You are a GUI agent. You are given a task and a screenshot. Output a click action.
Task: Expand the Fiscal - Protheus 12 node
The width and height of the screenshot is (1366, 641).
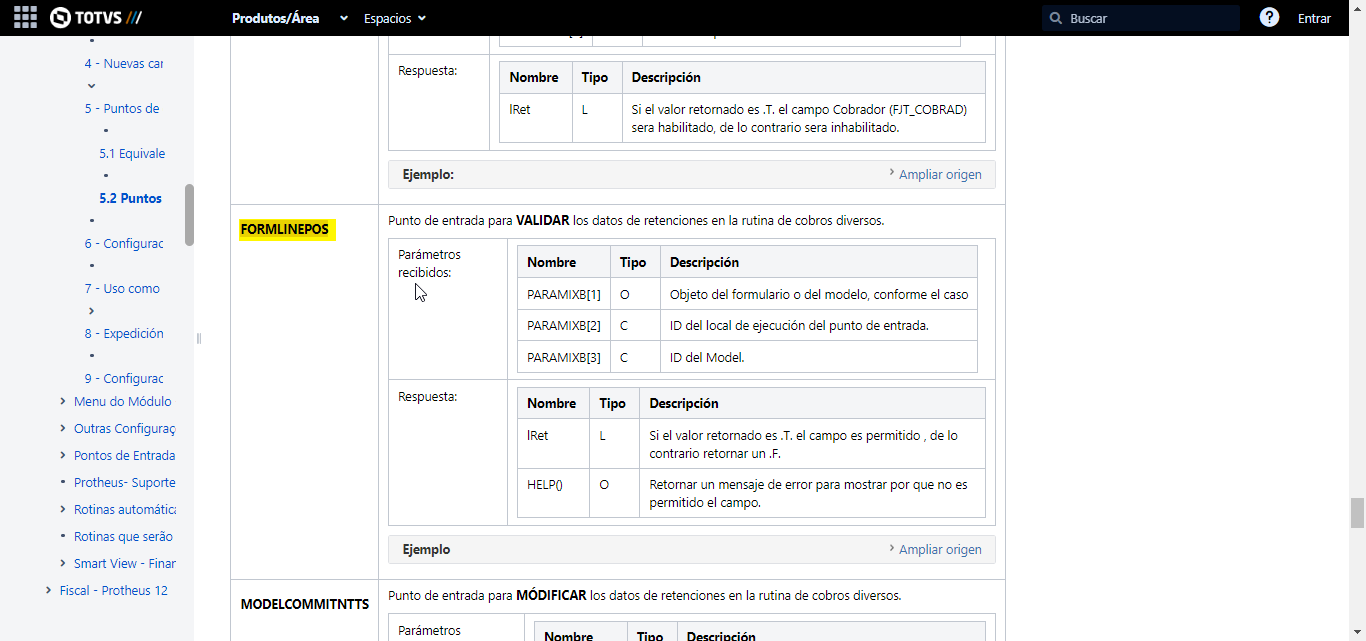pyautogui.click(x=49, y=591)
